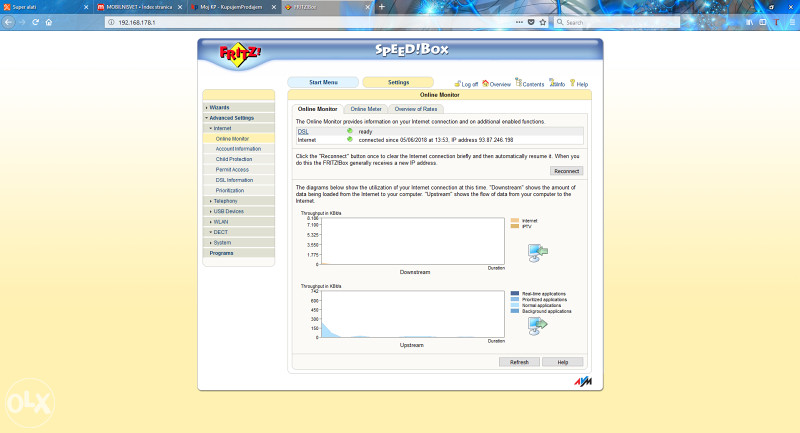800x433 pixels.
Task: Select Online Monitor in sidebar
Action: coord(239,139)
